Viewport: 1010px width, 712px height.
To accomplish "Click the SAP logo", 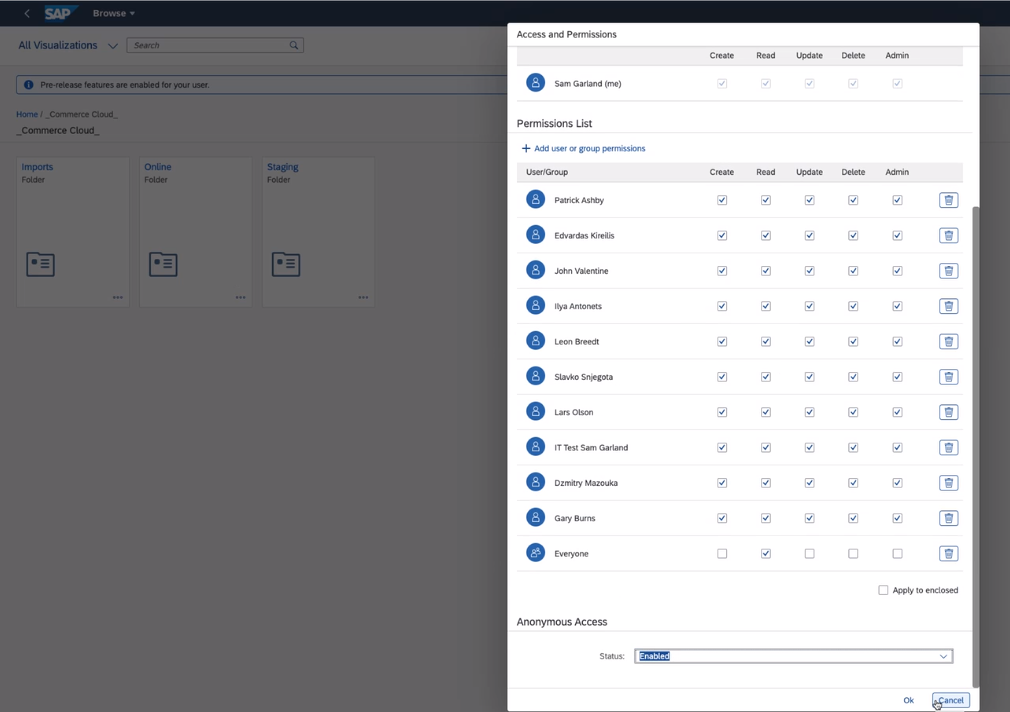I will [59, 13].
